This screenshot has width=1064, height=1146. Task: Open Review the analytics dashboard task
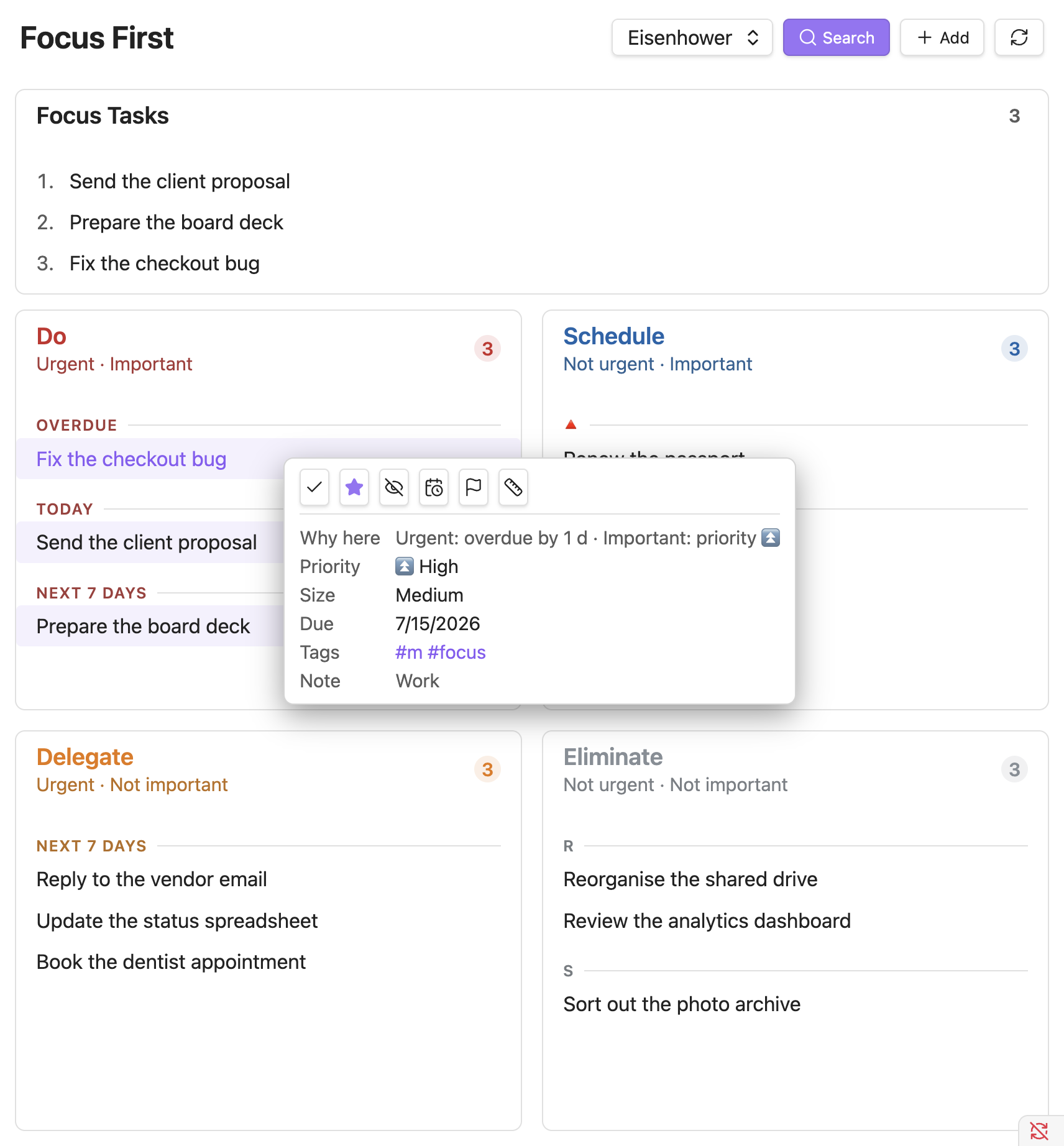(x=707, y=921)
